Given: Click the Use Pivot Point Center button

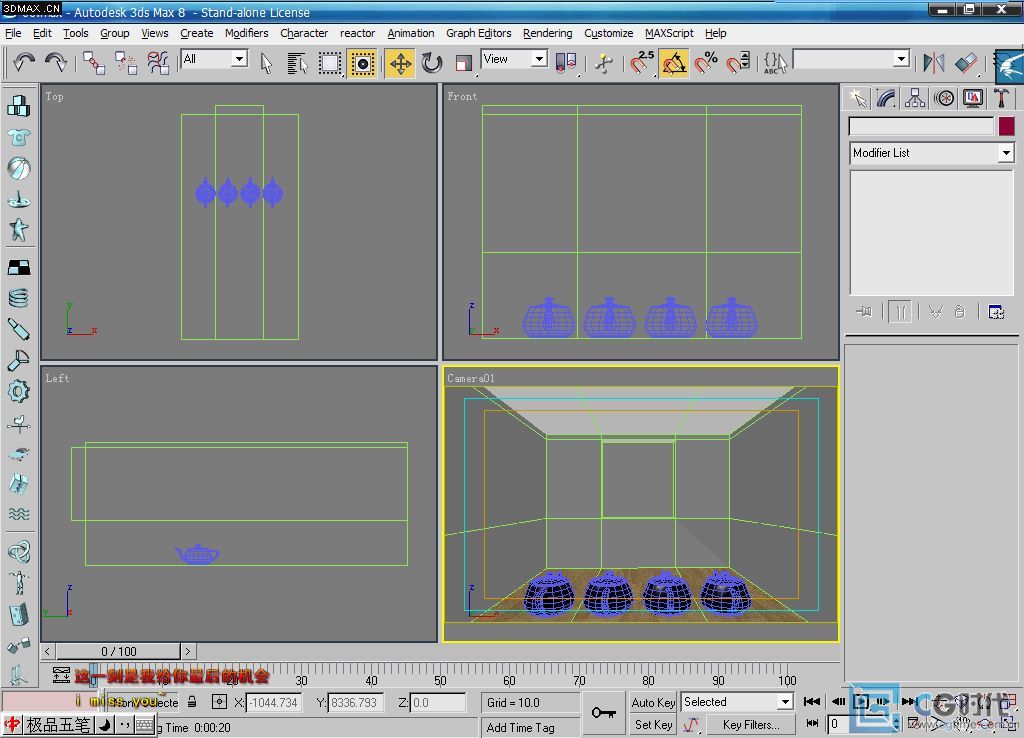Looking at the screenshot, I should pyautogui.click(x=566, y=63).
